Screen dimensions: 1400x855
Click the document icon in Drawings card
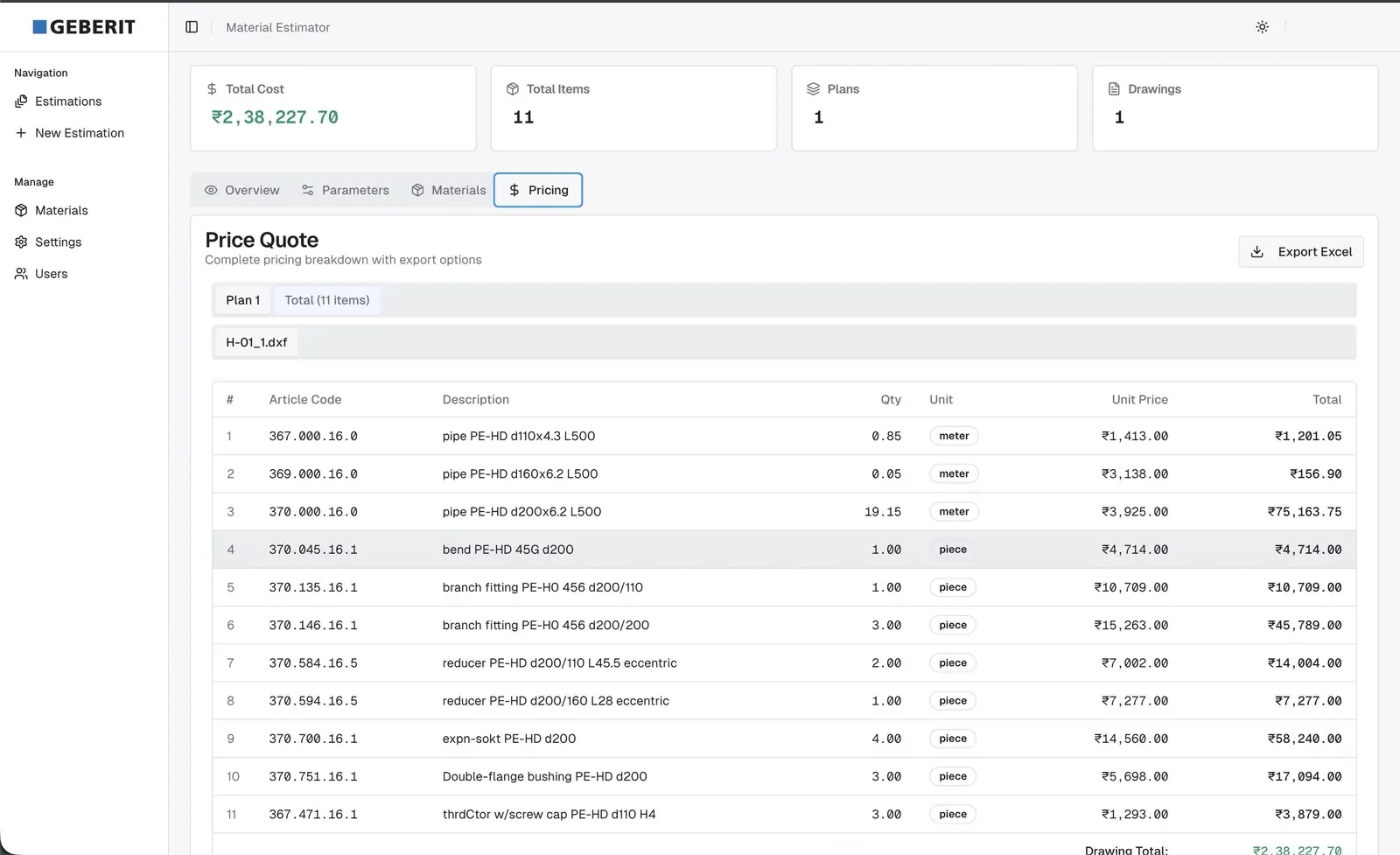coord(1114,89)
